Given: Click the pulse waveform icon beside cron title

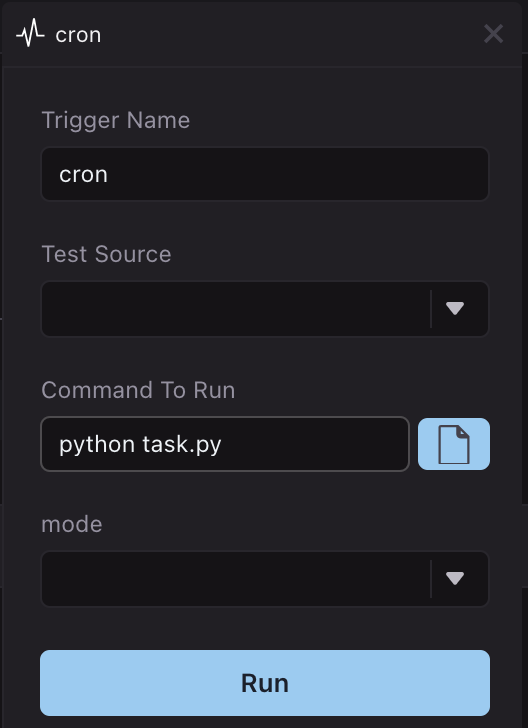Looking at the screenshot, I should pos(30,34).
